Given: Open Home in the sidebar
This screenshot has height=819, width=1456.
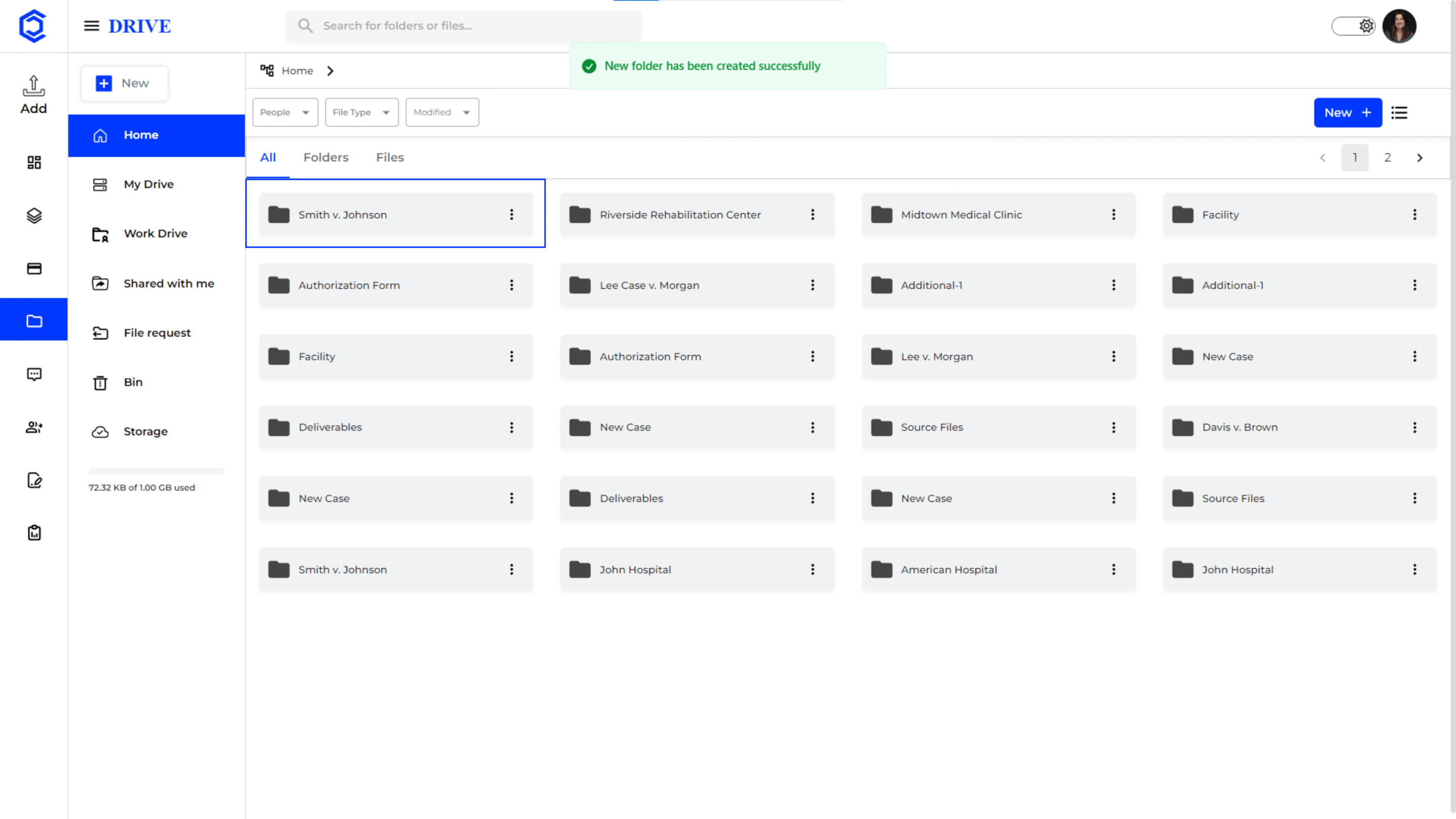Looking at the screenshot, I should click(157, 135).
